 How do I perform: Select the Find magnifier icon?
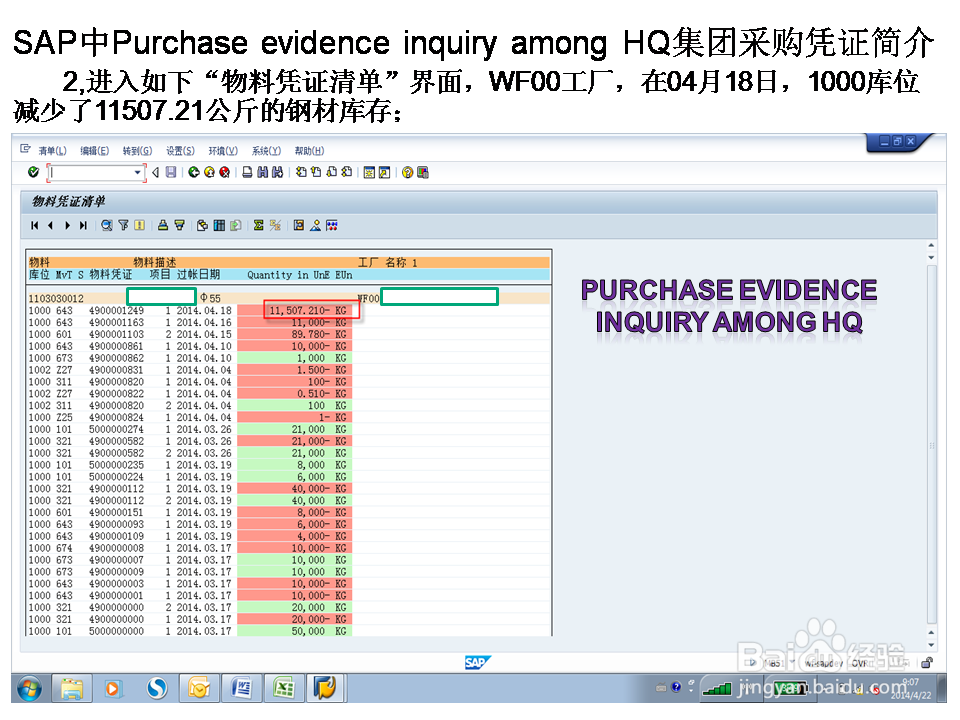click(x=105, y=225)
